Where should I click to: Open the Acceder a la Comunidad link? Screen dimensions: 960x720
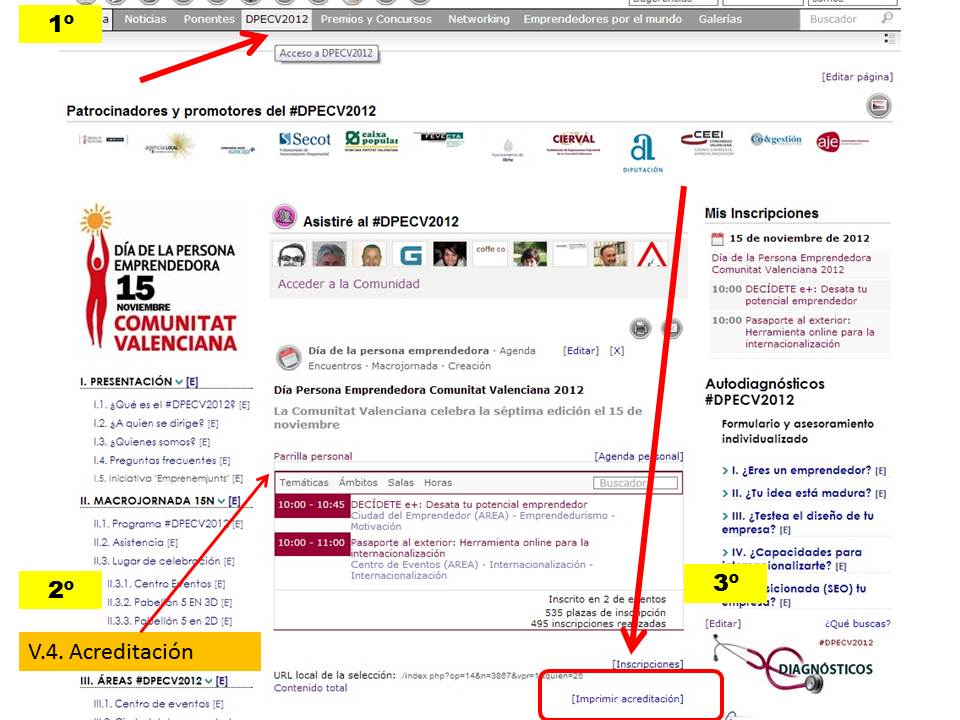[x=348, y=284]
